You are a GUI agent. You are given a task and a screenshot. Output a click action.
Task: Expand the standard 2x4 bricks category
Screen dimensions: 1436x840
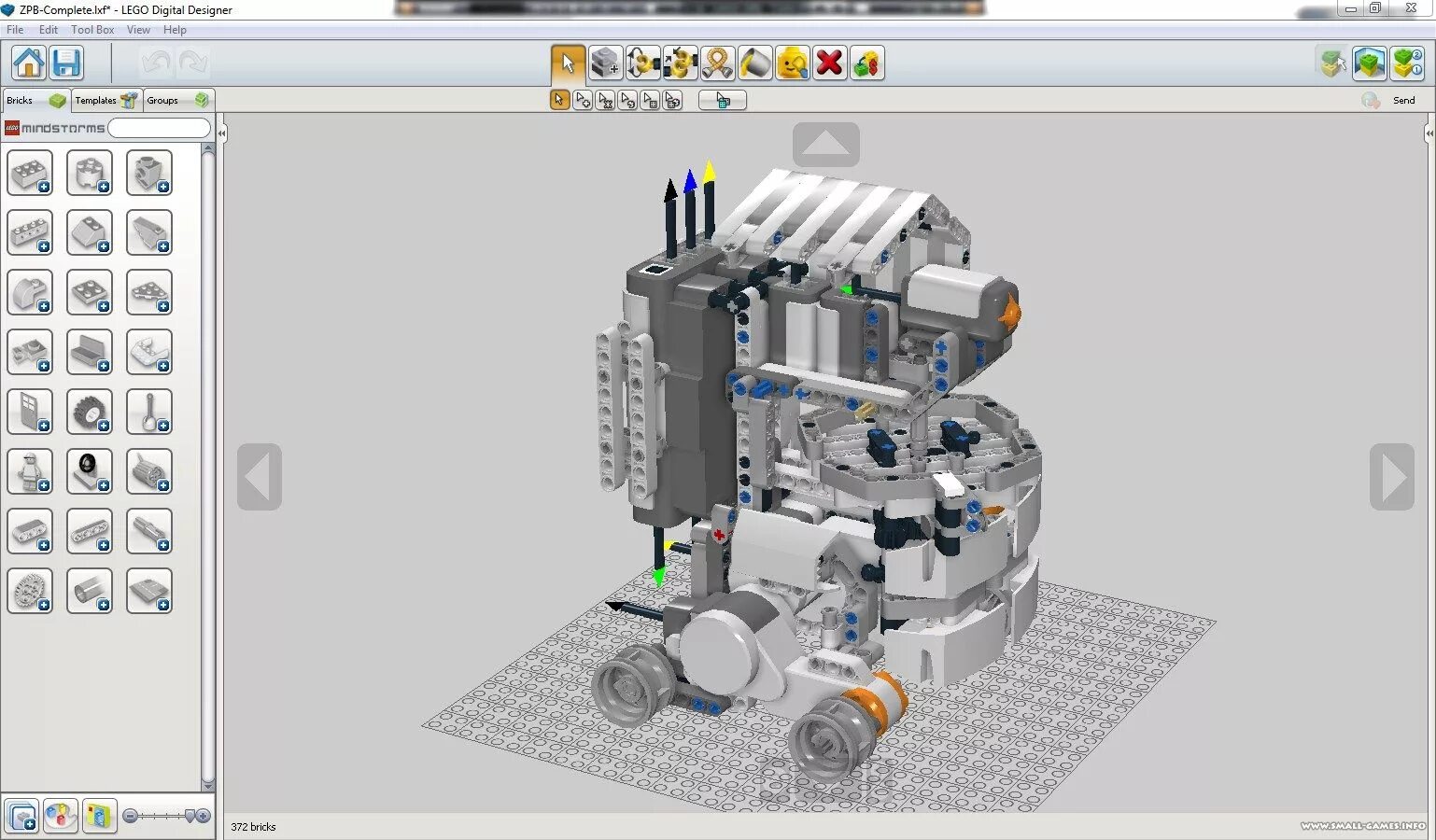(x=30, y=173)
